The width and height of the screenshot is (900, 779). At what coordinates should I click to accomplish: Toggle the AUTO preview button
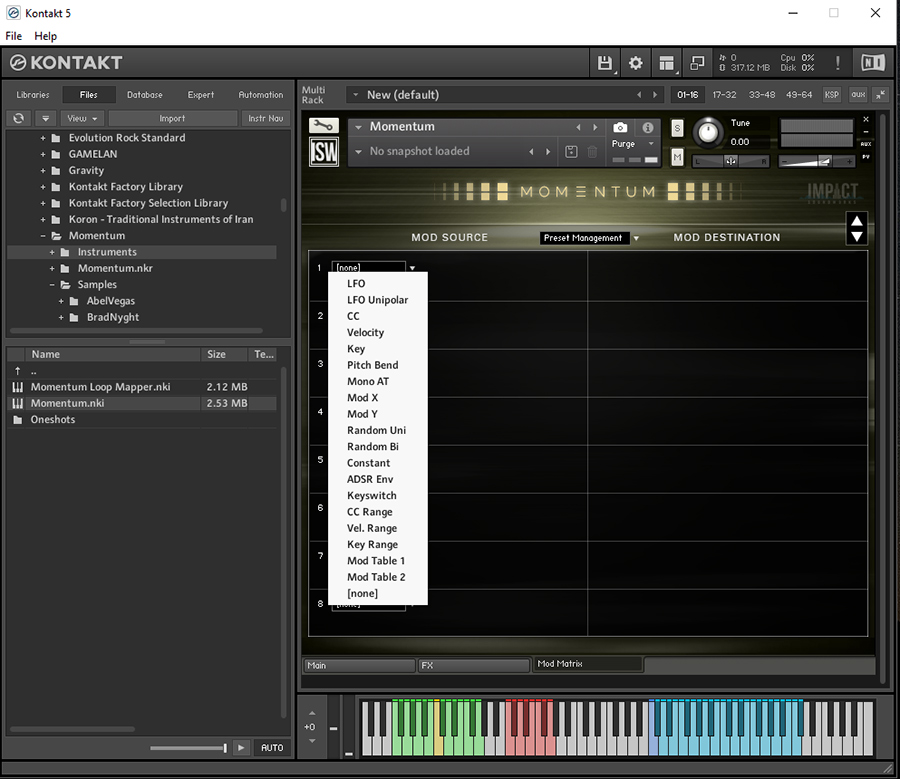click(x=272, y=747)
